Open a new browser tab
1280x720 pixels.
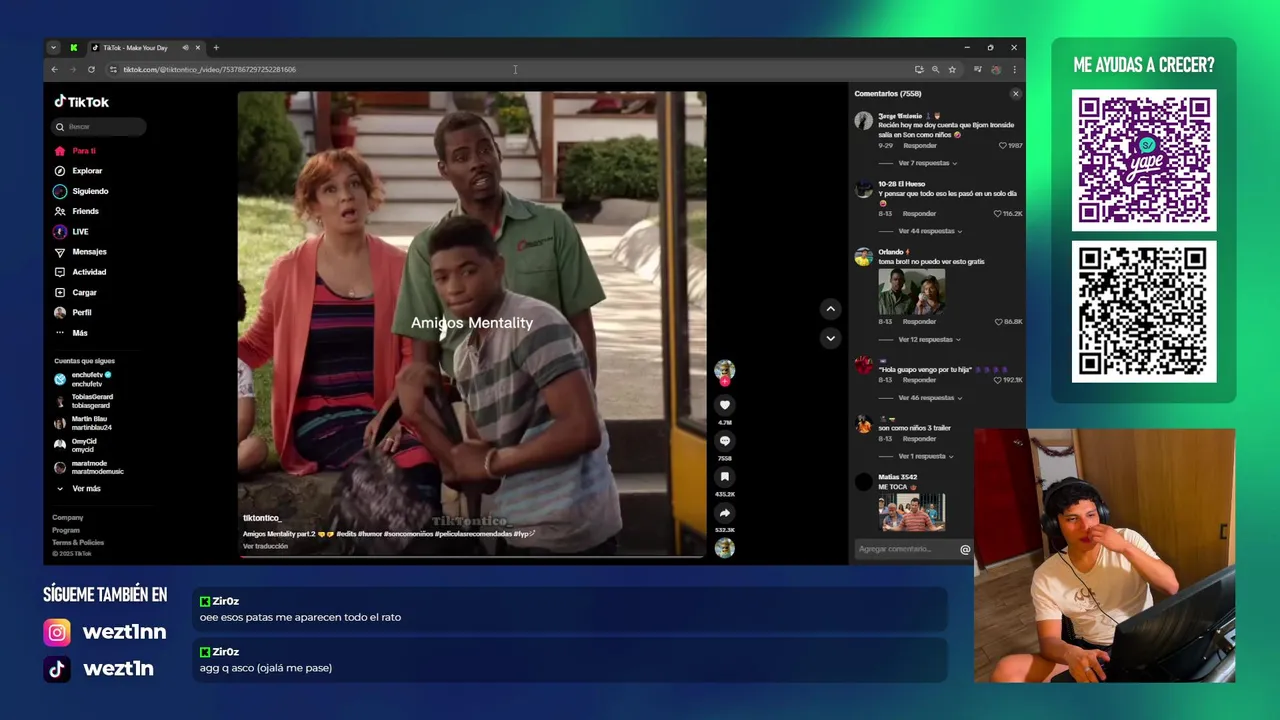pyautogui.click(x=216, y=48)
